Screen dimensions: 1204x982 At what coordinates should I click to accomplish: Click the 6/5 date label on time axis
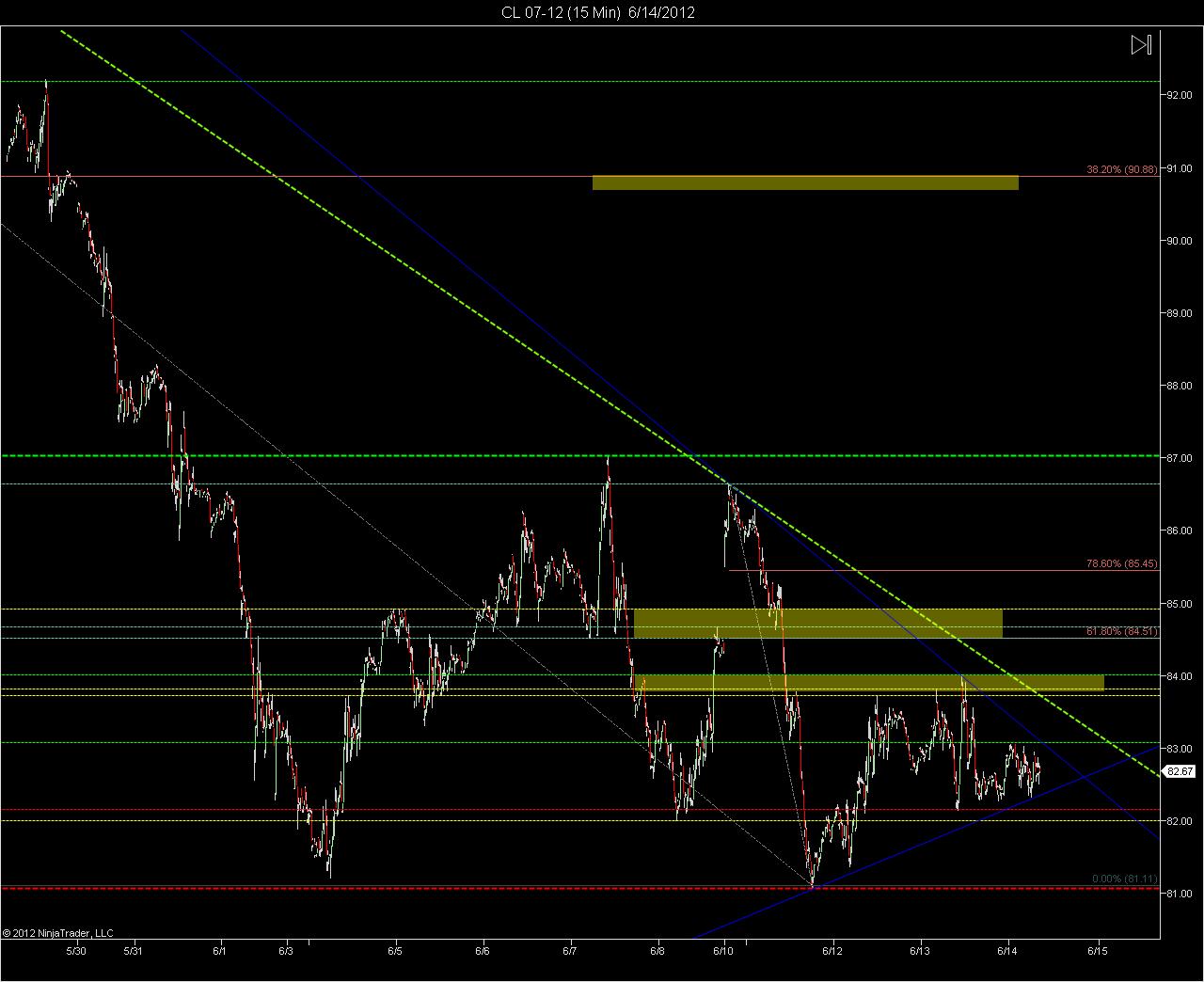click(397, 951)
